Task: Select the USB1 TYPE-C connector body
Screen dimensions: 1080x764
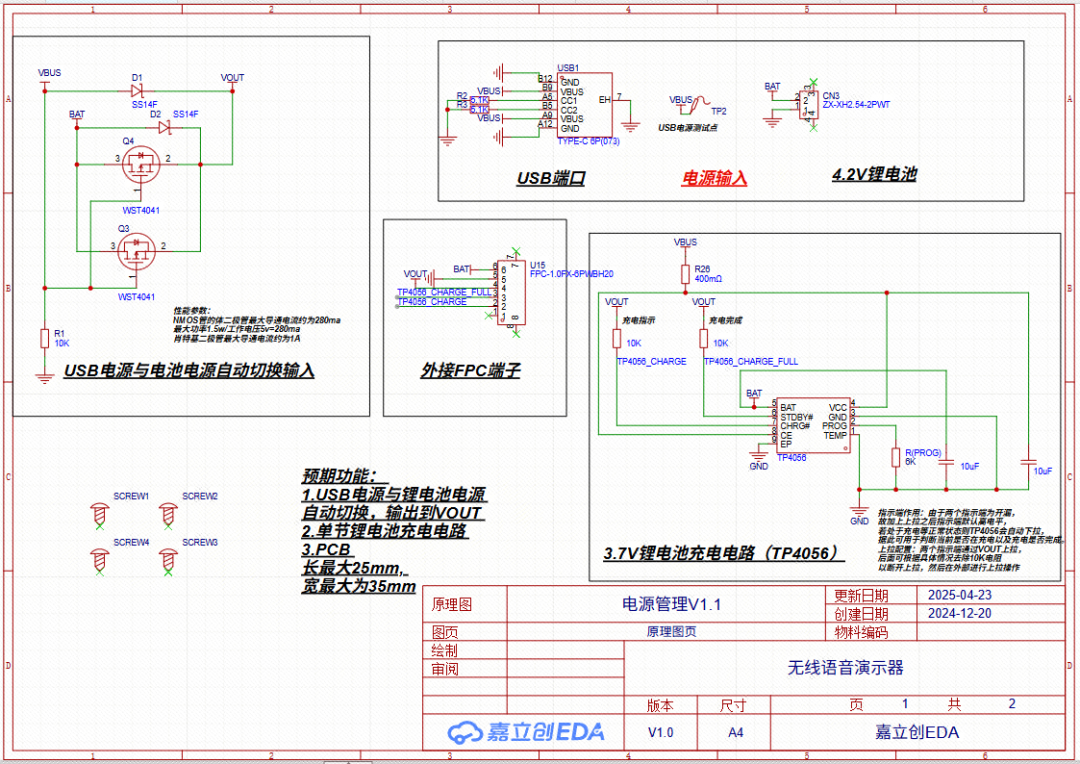Action: [584, 105]
